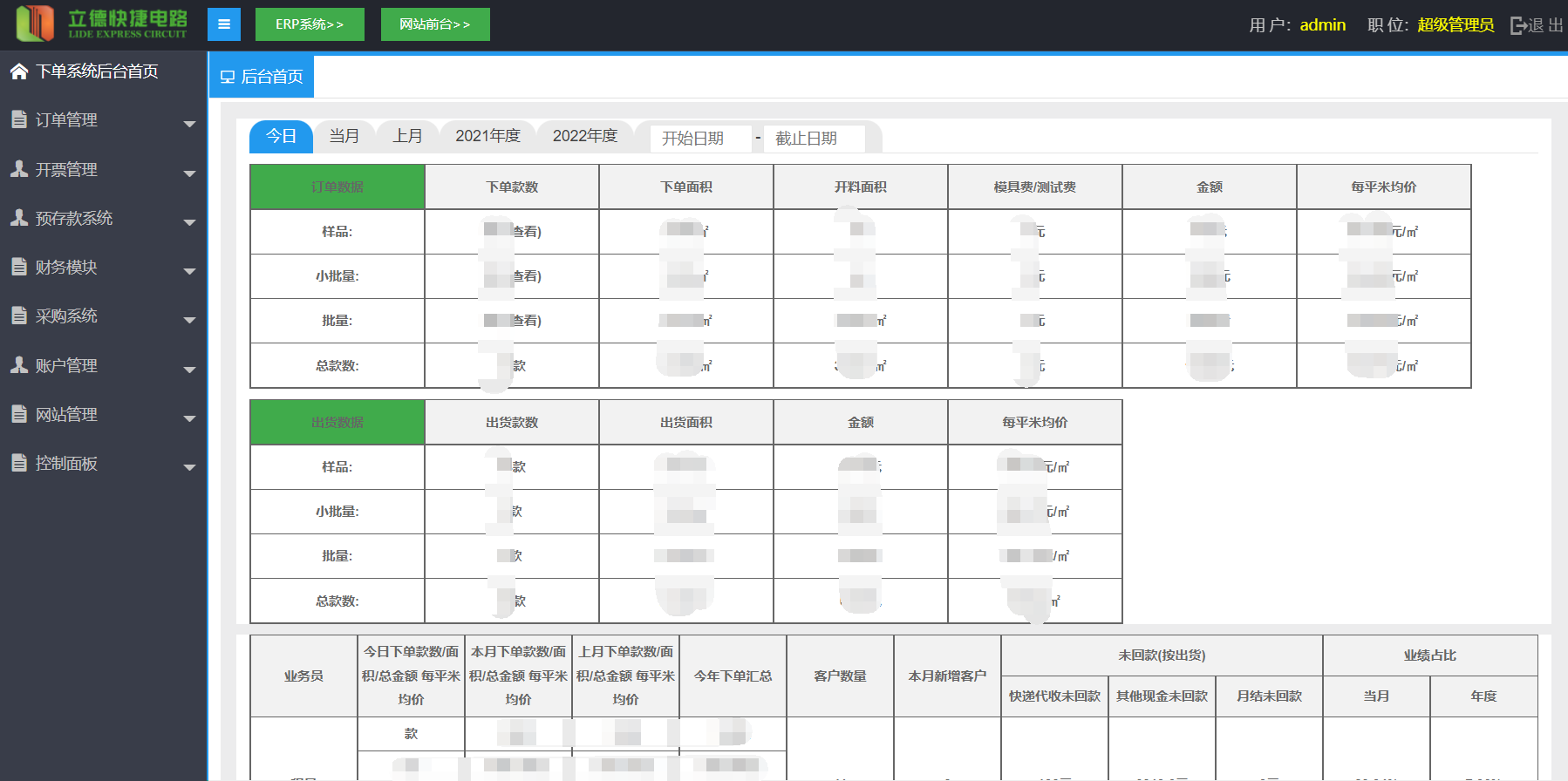Click the 开始日期 input field

(700, 139)
